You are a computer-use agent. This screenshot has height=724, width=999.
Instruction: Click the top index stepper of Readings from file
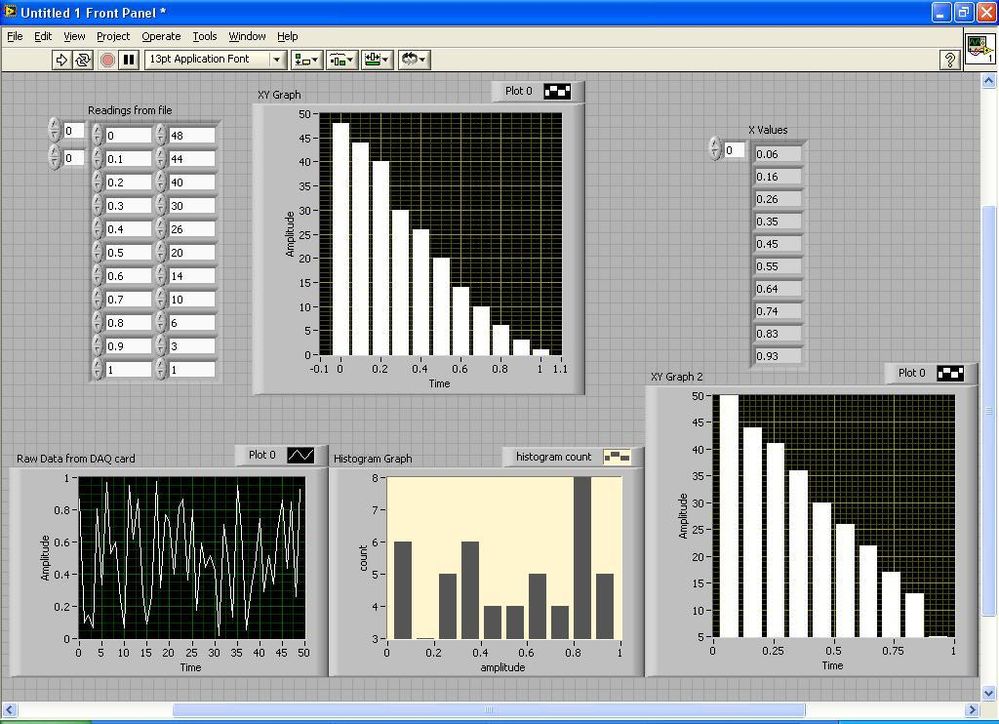(54, 131)
